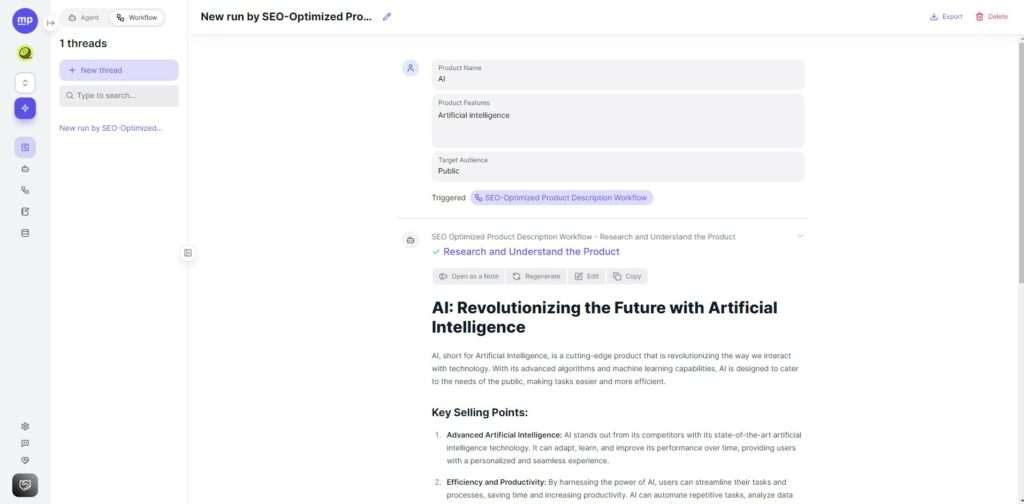Open the workflows icon in left sidebar
1024x504 pixels.
(25, 190)
